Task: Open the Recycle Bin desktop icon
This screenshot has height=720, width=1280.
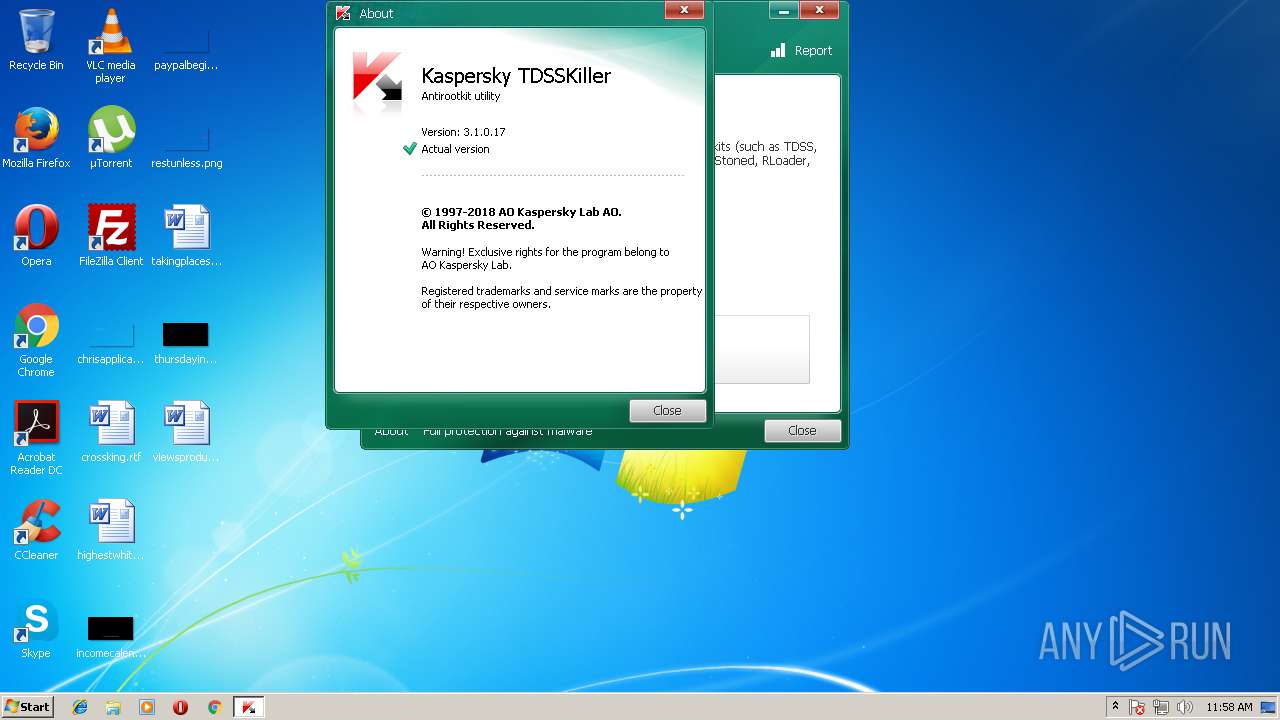Action: [x=36, y=40]
